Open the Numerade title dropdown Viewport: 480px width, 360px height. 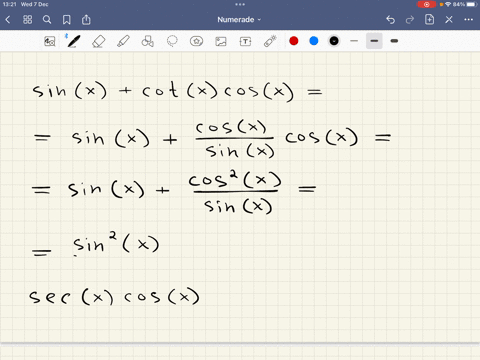coord(239,20)
